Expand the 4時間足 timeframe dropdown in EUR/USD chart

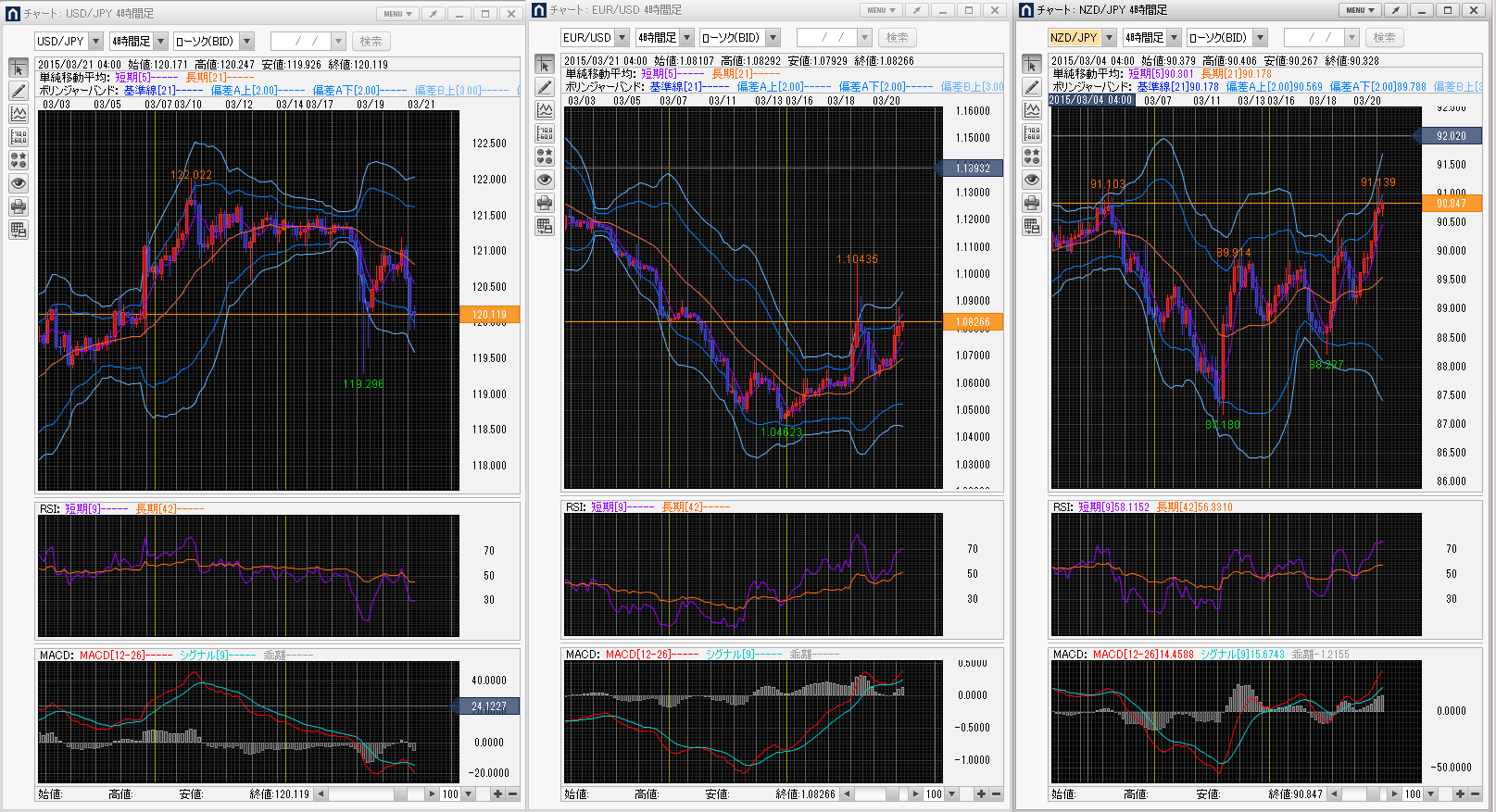click(x=686, y=38)
